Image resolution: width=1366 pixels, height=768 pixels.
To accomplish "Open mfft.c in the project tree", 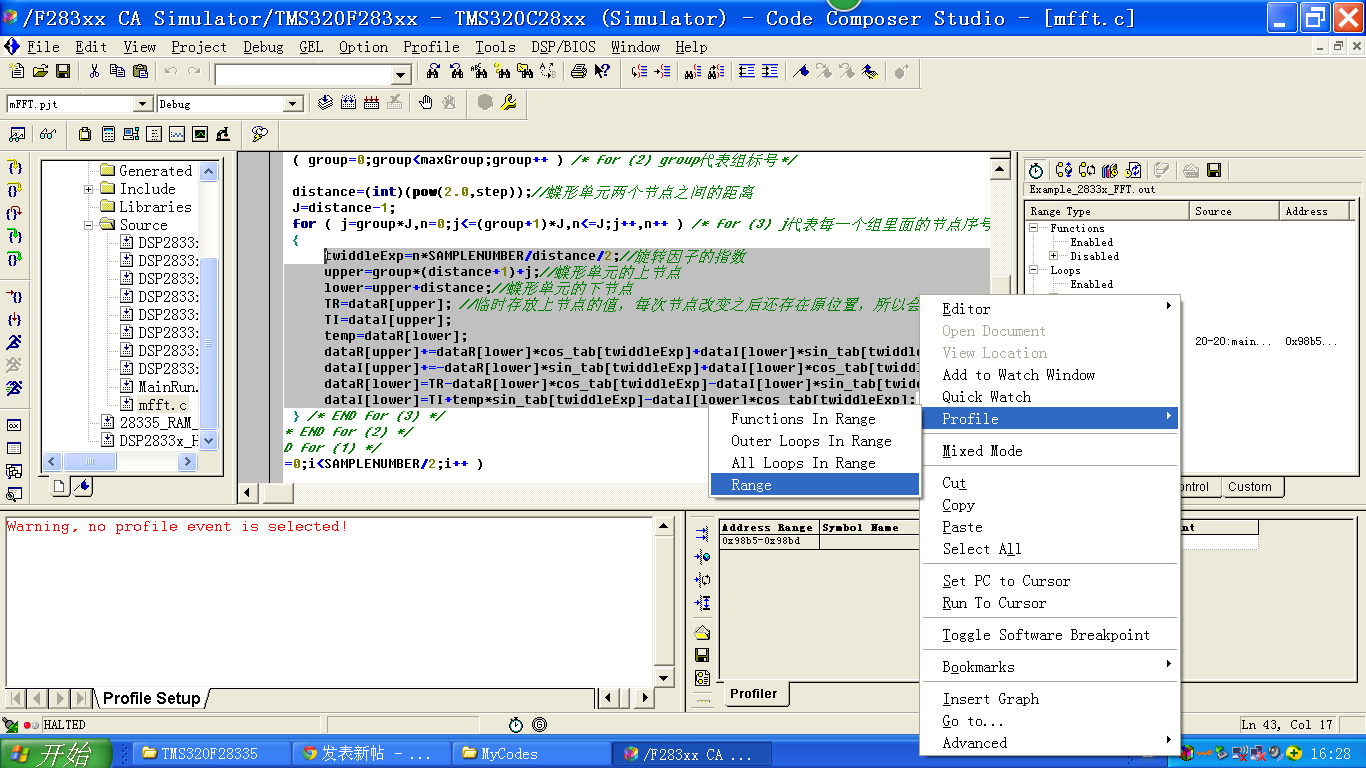I will tap(162, 405).
